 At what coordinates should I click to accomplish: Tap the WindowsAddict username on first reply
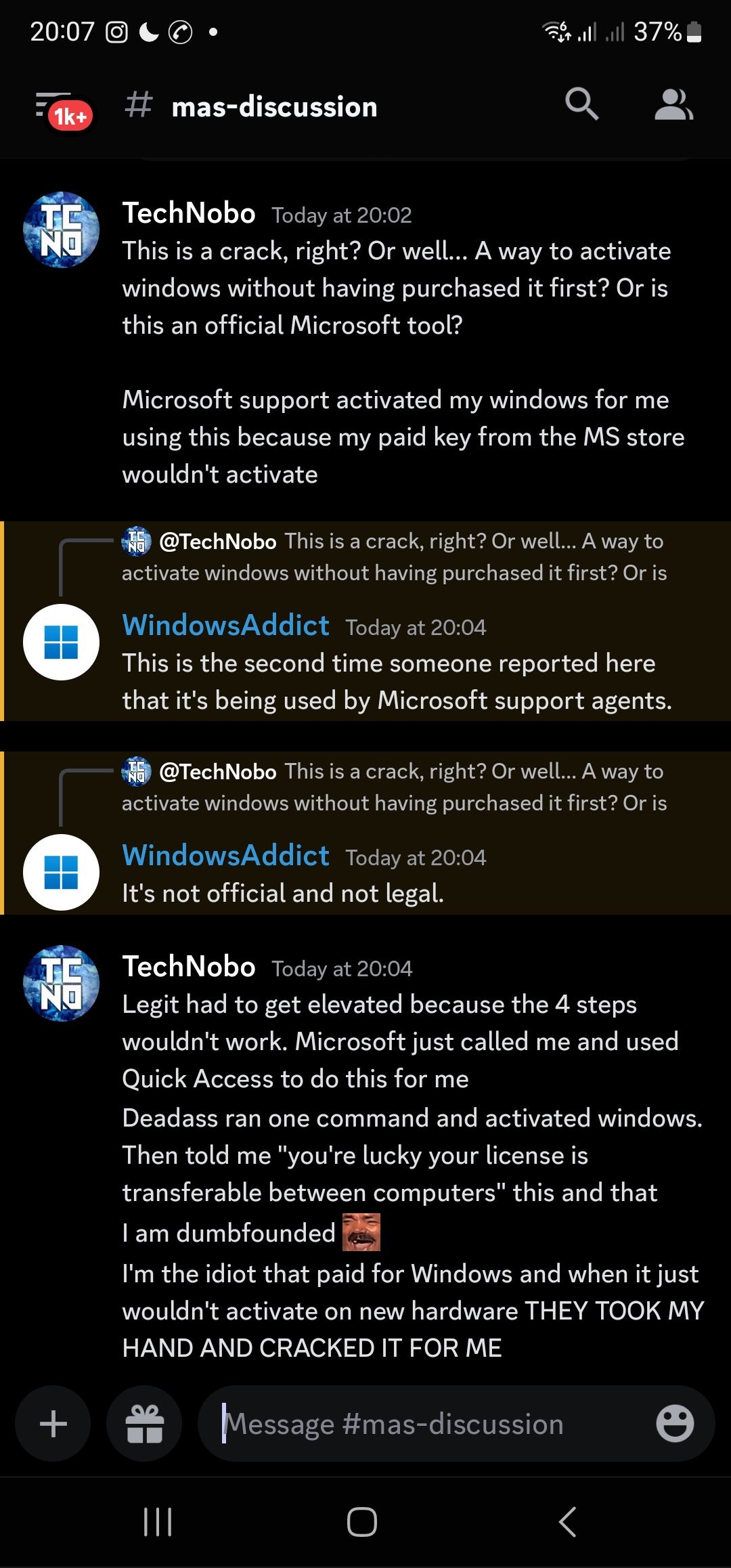point(225,626)
